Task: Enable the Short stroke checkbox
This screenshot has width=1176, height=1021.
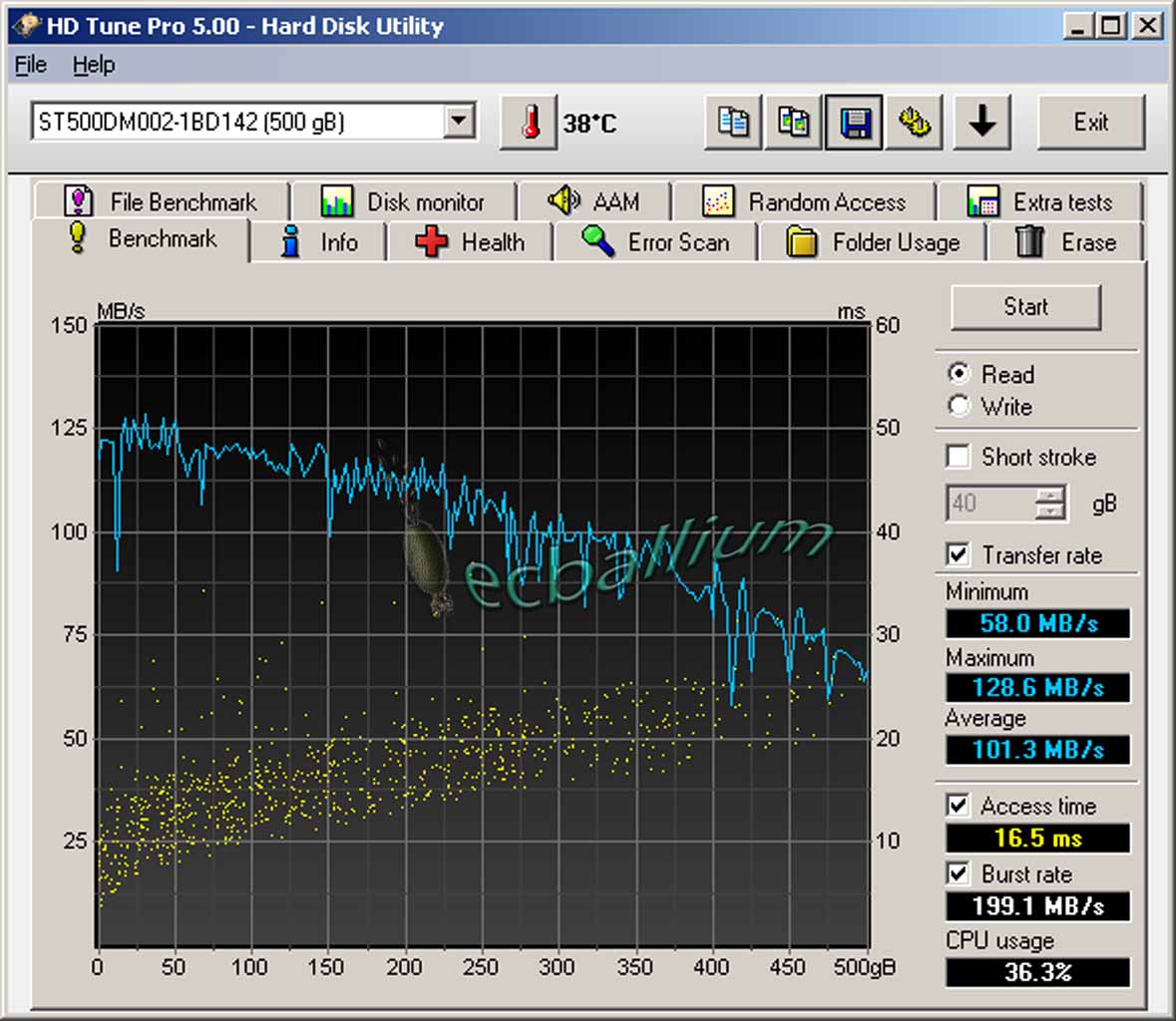Action: coord(958,457)
